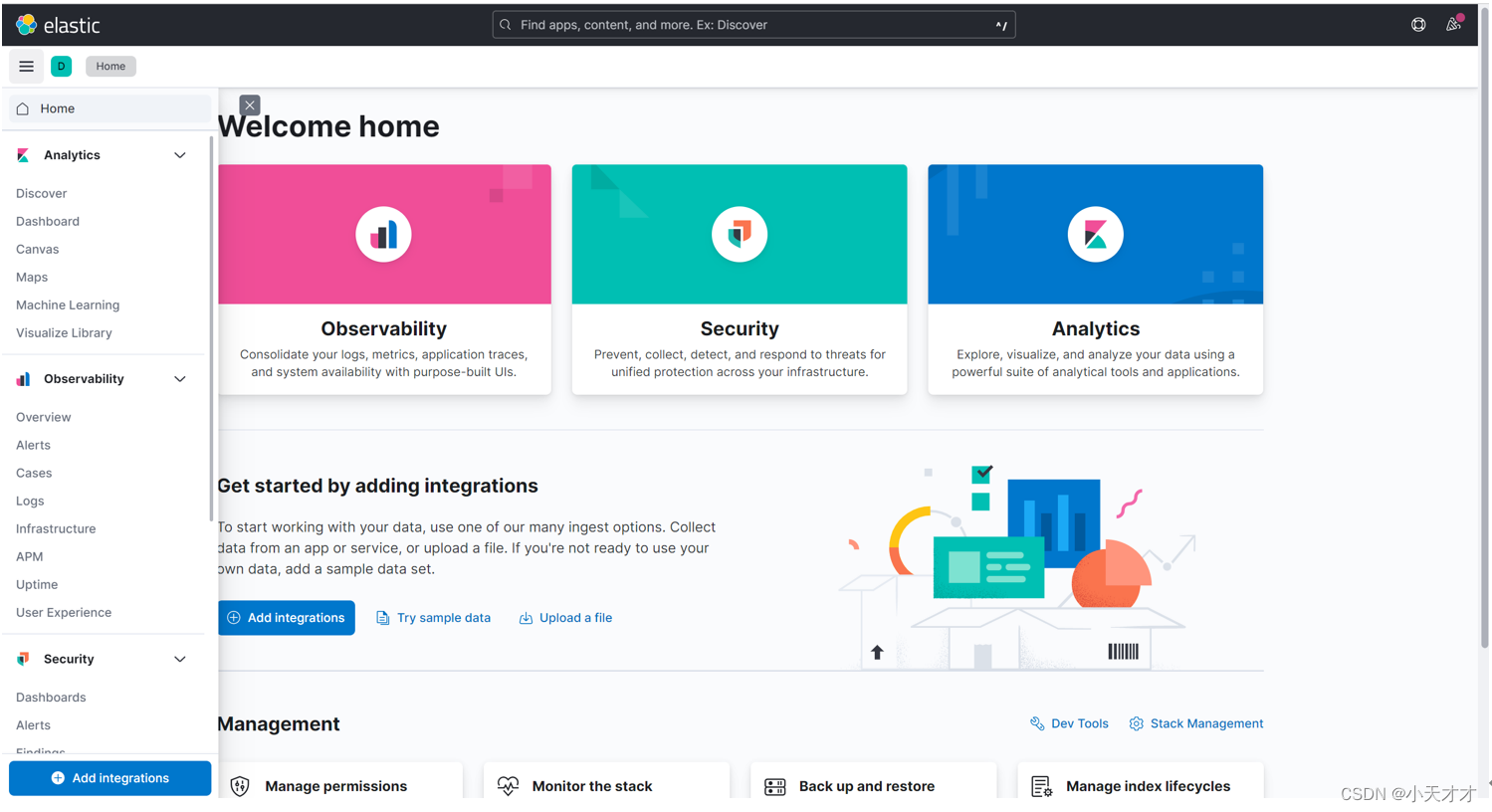Image resolution: width=1492 pixels, height=812 pixels.
Task: Open Visualize Library in the sidebar
Action: (64, 332)
